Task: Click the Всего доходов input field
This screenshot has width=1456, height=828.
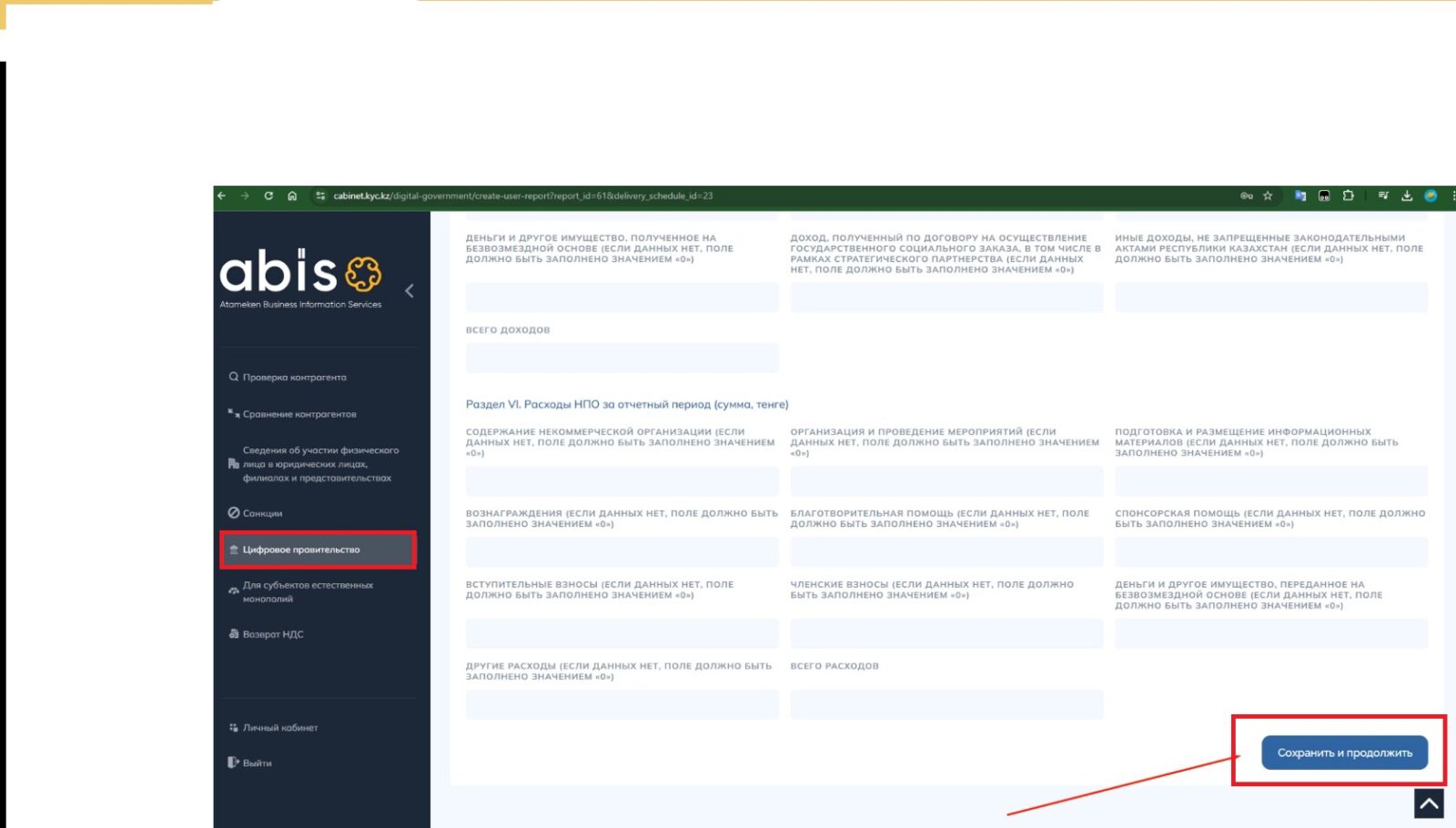Action: click(x=622, y=358)
